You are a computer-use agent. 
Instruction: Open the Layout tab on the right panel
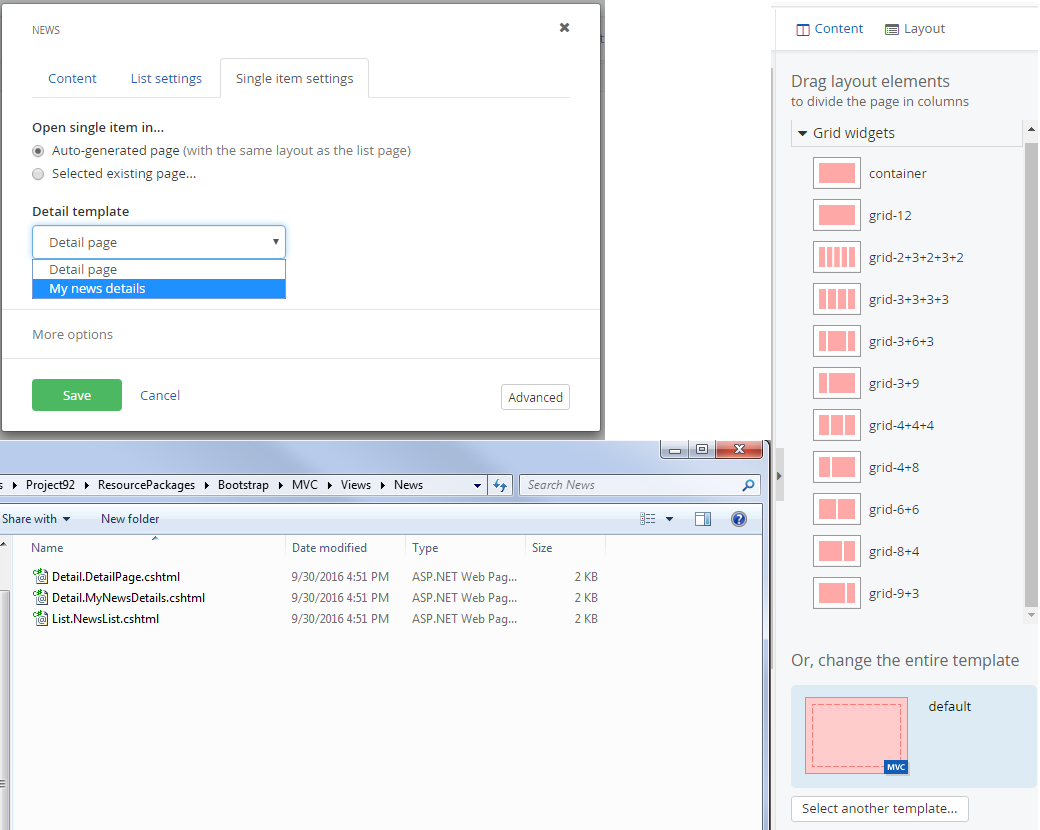(914, 28)
